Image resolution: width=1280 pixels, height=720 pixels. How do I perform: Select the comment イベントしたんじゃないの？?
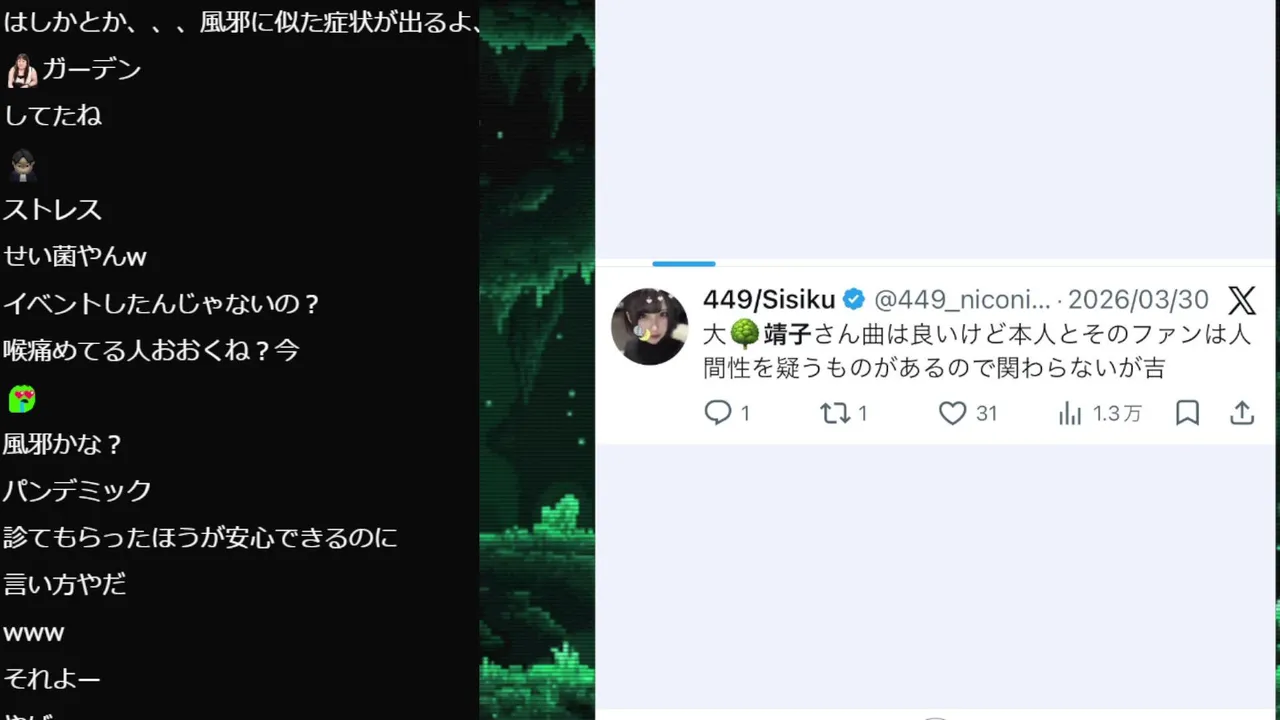[162, 303]
